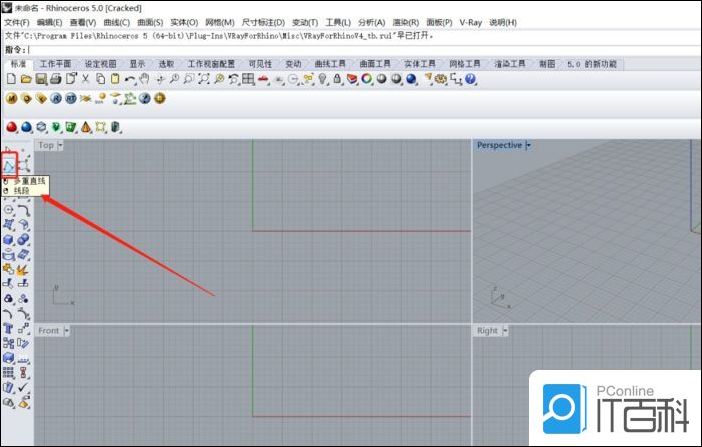Save the model with the floppy disk icon
Screen dimensions: 702x447
(41, 79)
